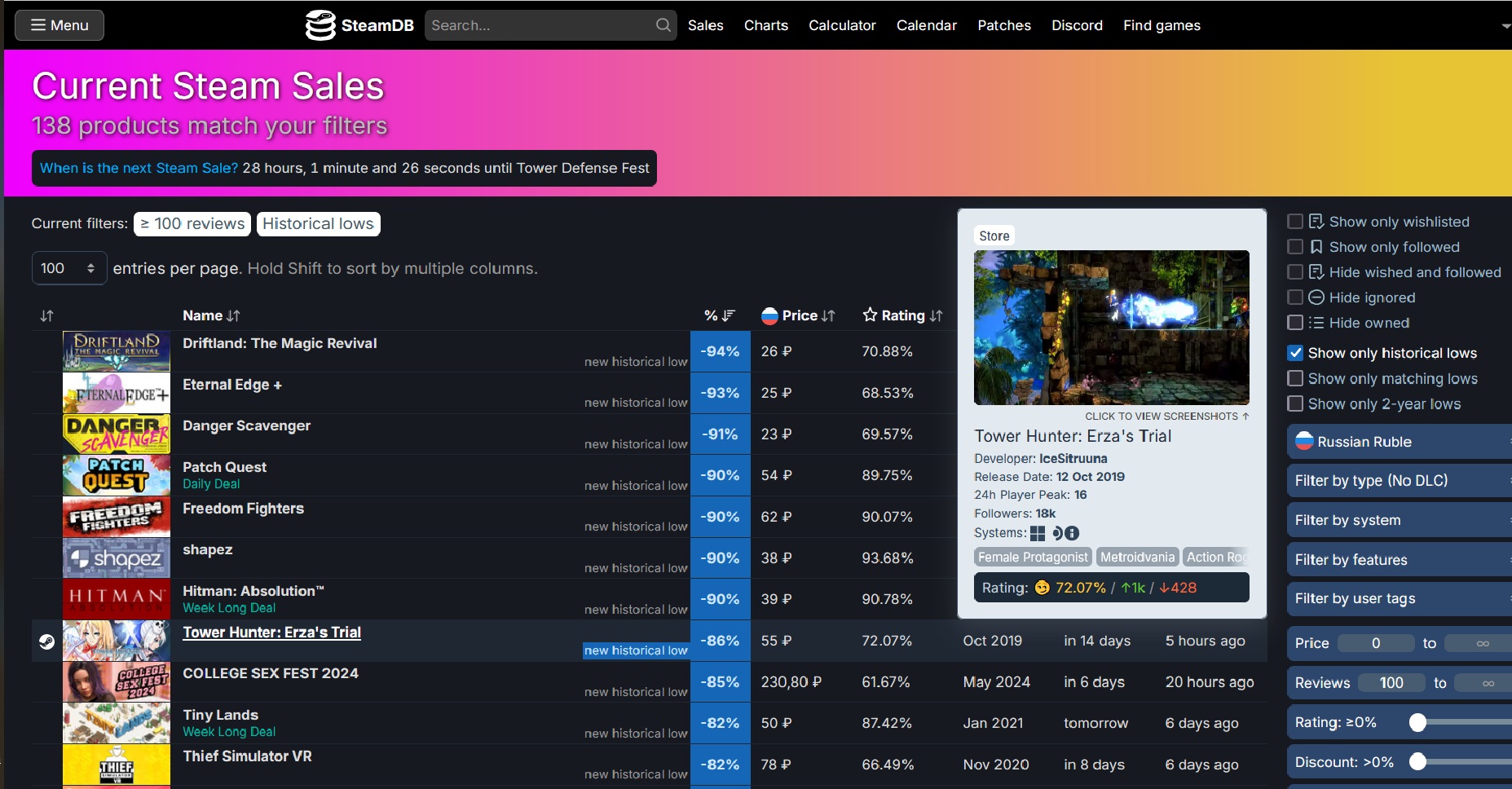Remove the Historical lows filter chip
The image size is (1512, 789).
click(319, 223)
